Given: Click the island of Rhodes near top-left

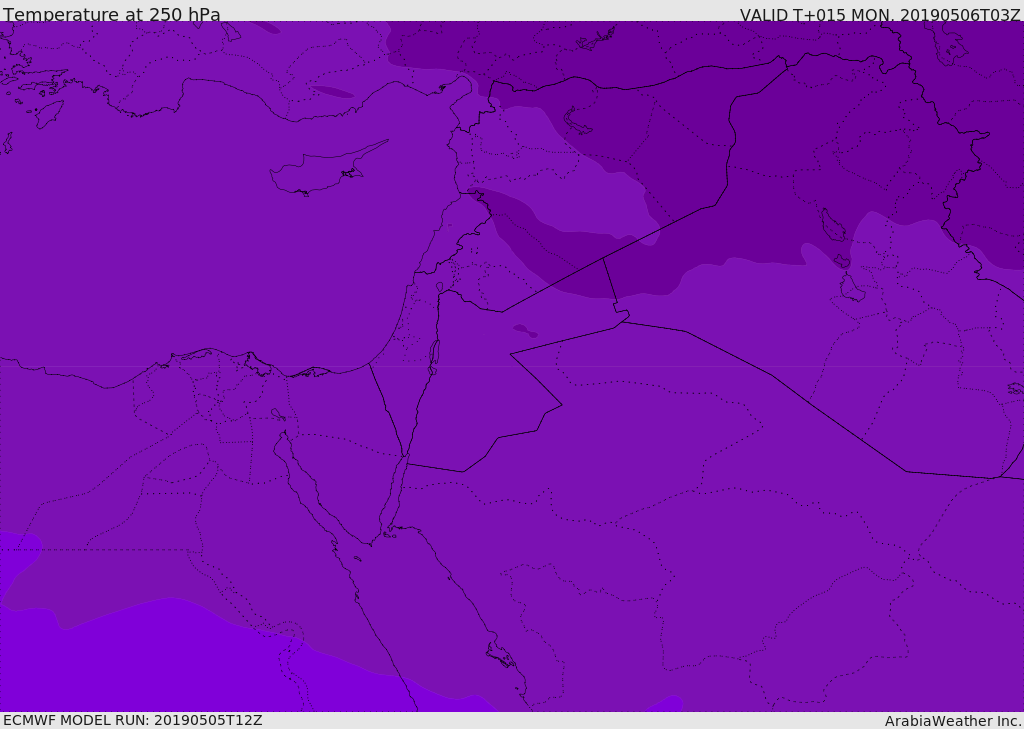Looking at the screenshot, I should click(x=49, y=113).
